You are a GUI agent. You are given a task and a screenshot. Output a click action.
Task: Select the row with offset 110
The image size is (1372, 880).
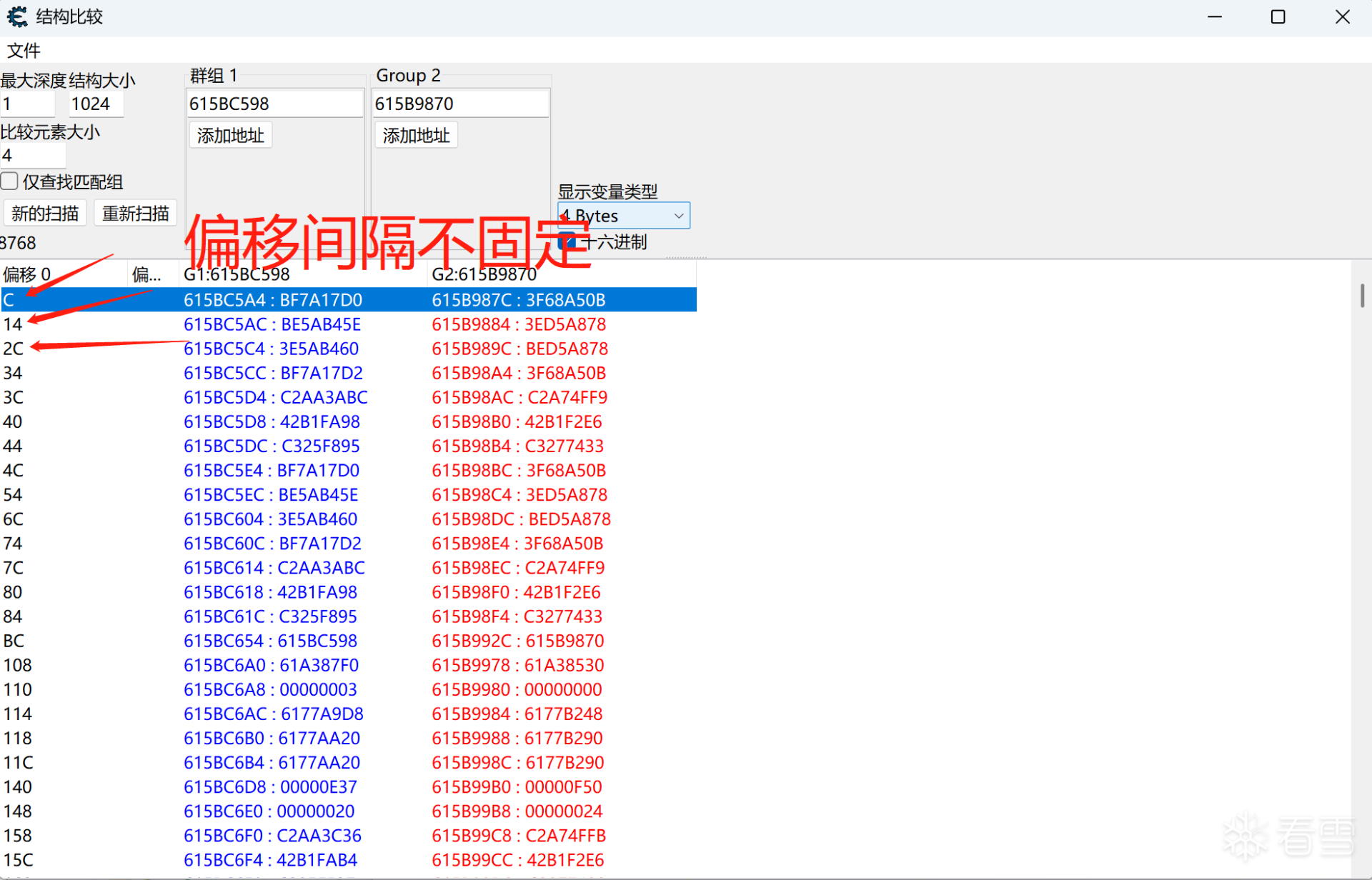[18, 689]
